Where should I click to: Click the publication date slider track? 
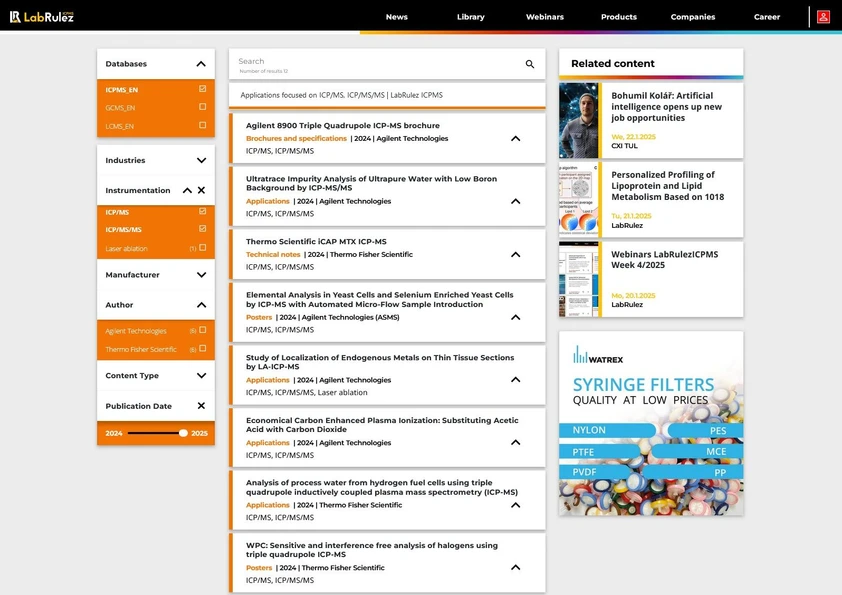155,433
